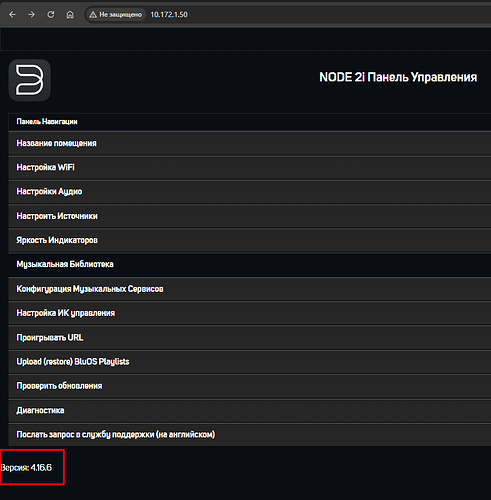Open 'Название помещения' menu entry
This screenshot has width=491, height=500.
click(250, 143)
